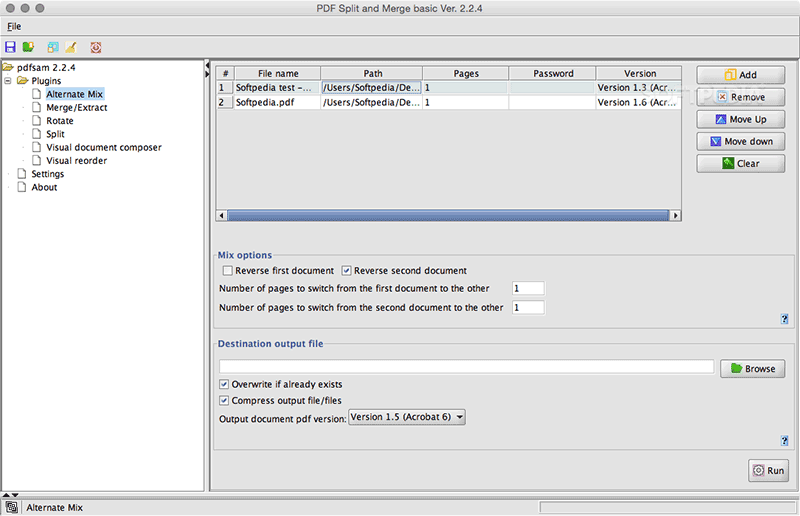Click the upward status divider arrow
Screen dimensions: 800x516
6,495
